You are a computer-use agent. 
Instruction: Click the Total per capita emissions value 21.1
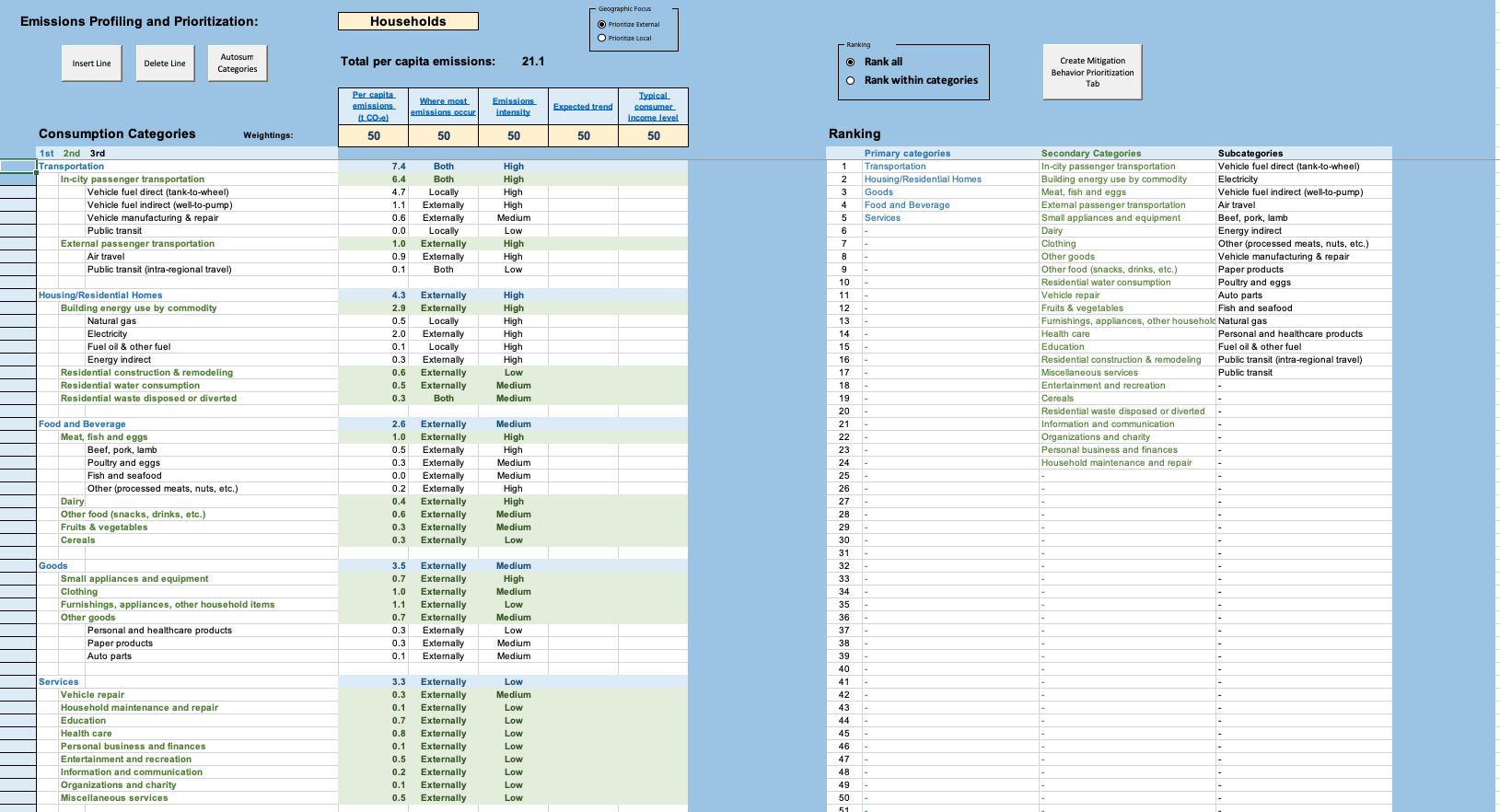pyautogui.click(x=533, y=62)
